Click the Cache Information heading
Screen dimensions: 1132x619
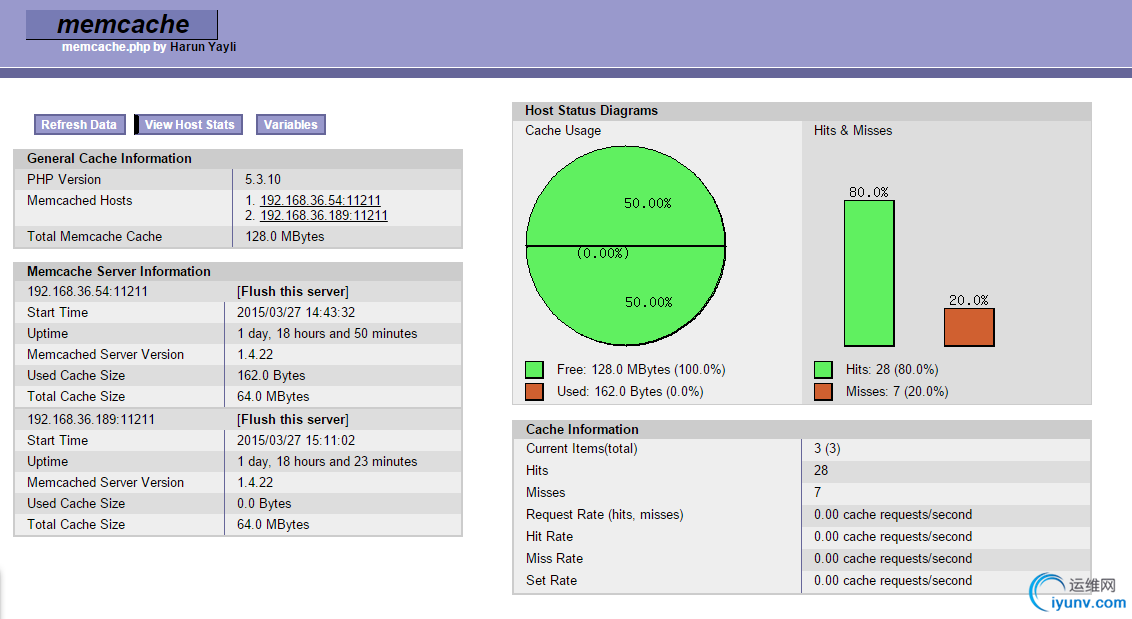tap(582, 429)
